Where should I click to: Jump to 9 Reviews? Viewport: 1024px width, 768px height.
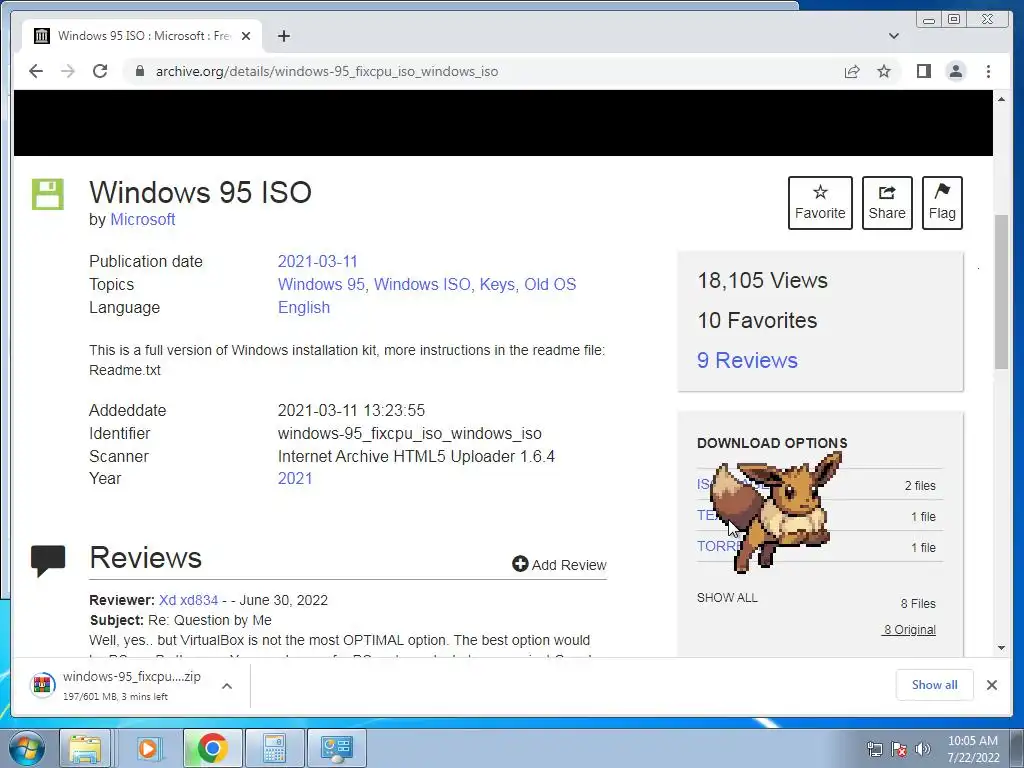[747, 360]
